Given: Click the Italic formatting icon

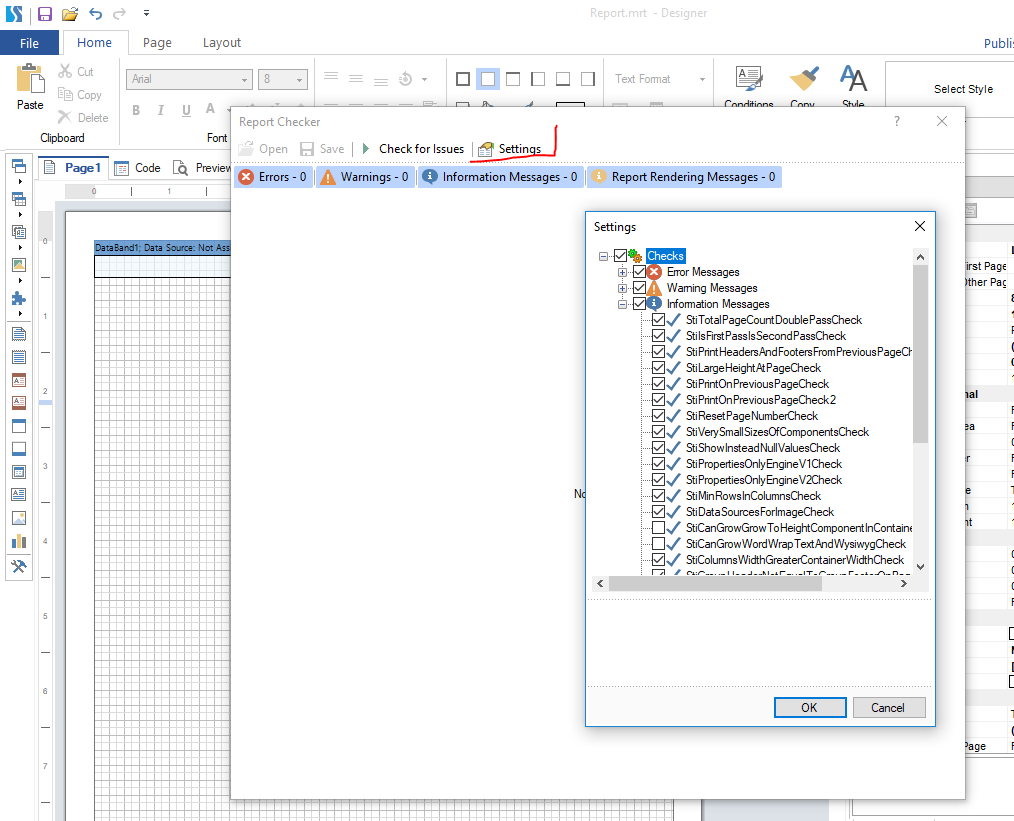Looking at the screenshot, I should (x=160, y=110).
